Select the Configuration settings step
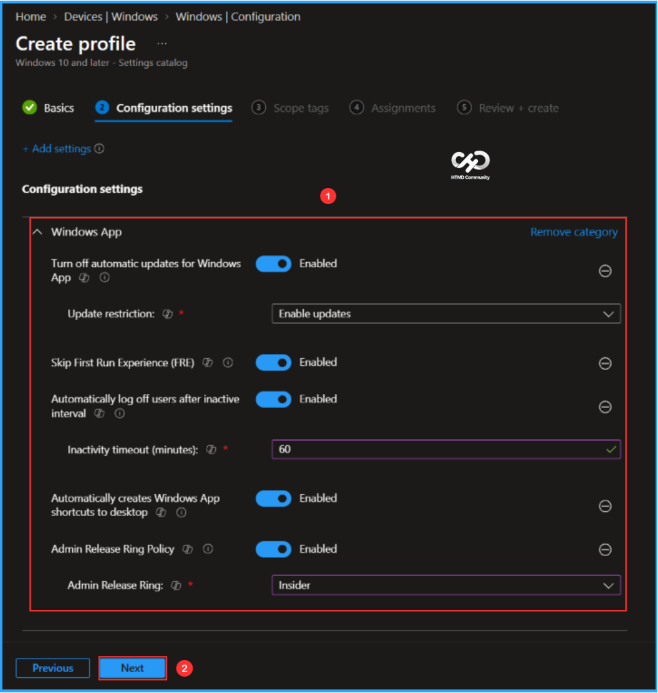This screenshot has height=693, width=658. (164, 108)
